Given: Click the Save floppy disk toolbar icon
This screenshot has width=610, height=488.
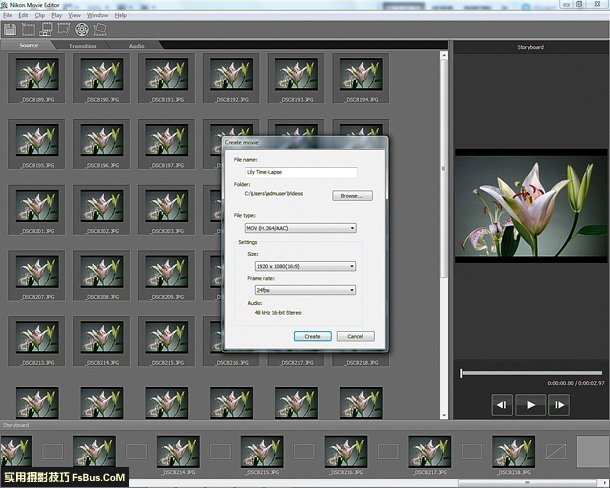Looking at the screenshot, I should 10,29.
